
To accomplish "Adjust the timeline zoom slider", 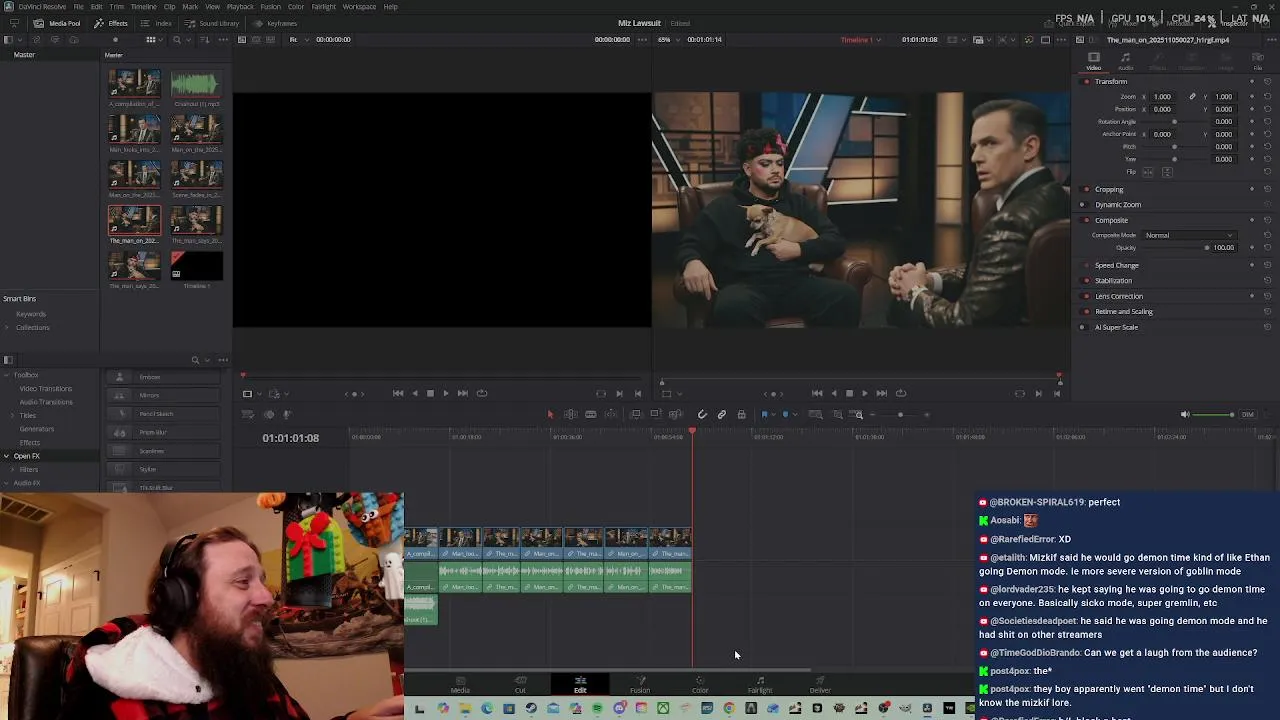I will (900, 414).
